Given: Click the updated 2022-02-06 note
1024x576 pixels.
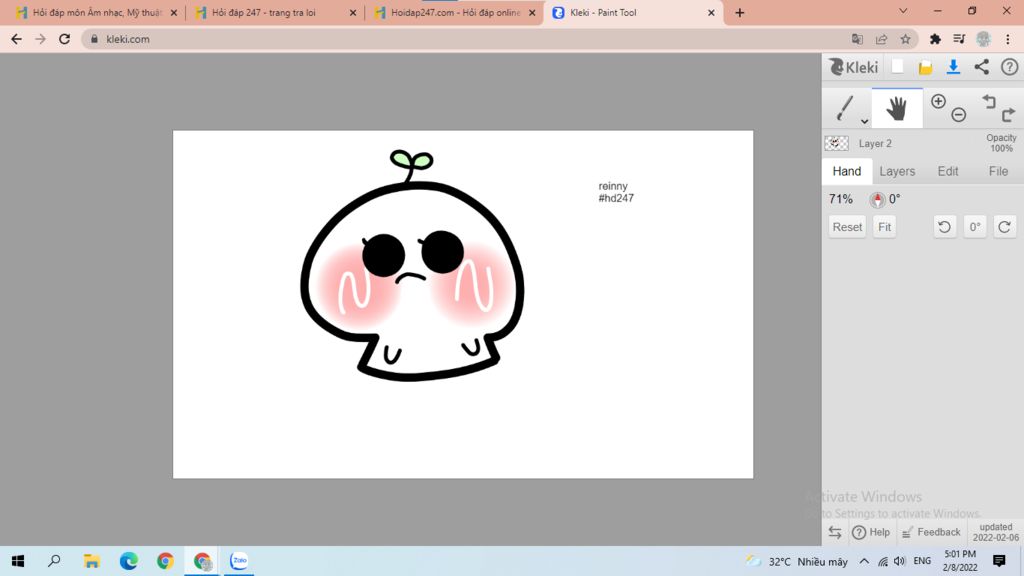Looking at the screenshot, I should [995, 532].
